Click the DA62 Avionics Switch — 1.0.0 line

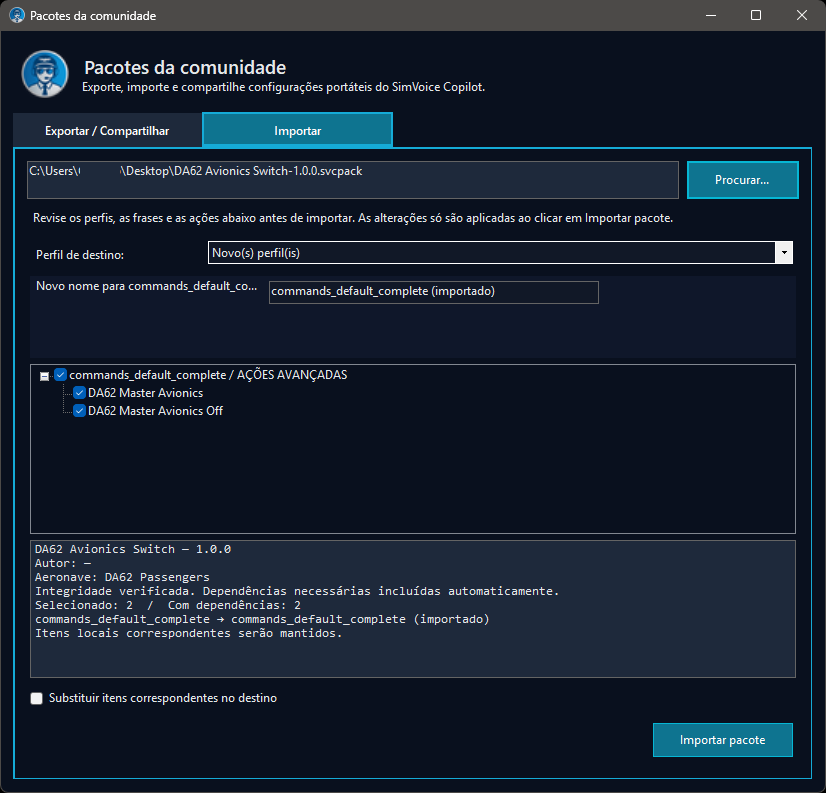click(133, 549)
